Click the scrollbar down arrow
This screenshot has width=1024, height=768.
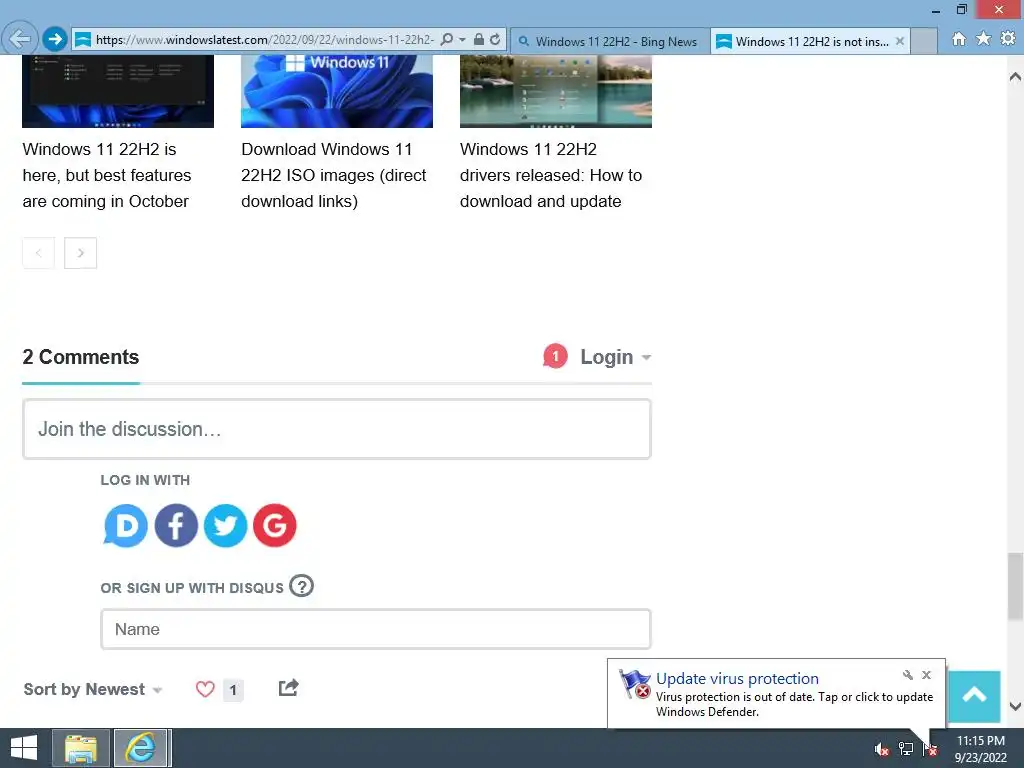pos(1015,706)
